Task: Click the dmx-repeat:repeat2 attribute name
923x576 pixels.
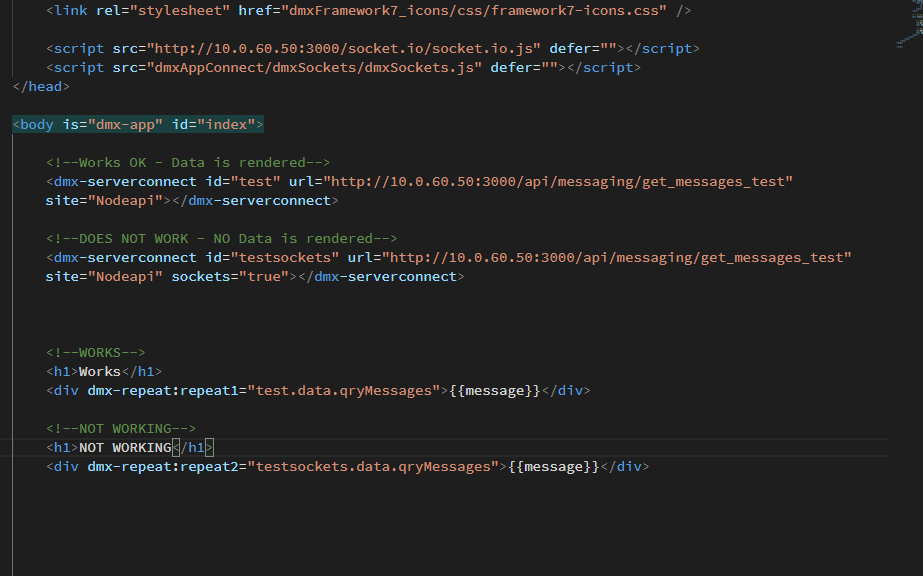Action: pyautogui.click(x=162, y=467)
